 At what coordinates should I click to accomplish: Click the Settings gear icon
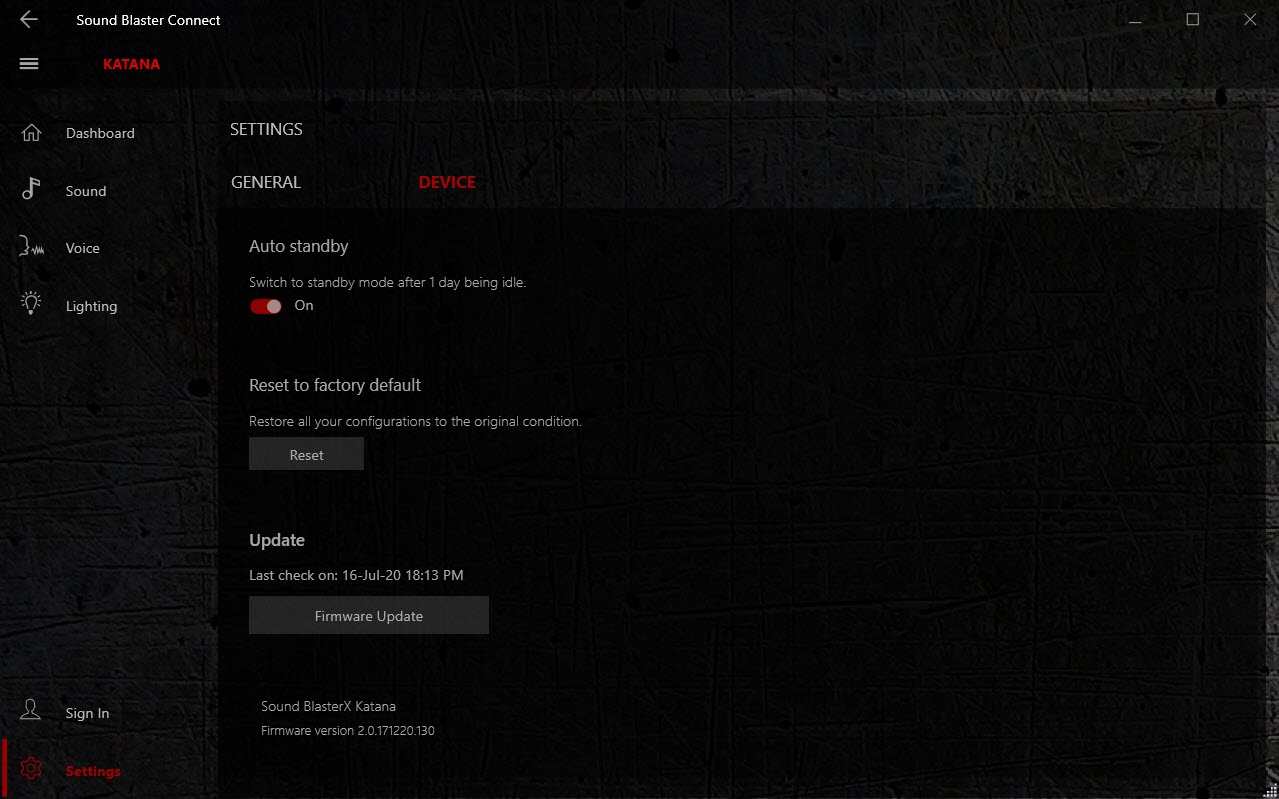(x=31, y=770)
